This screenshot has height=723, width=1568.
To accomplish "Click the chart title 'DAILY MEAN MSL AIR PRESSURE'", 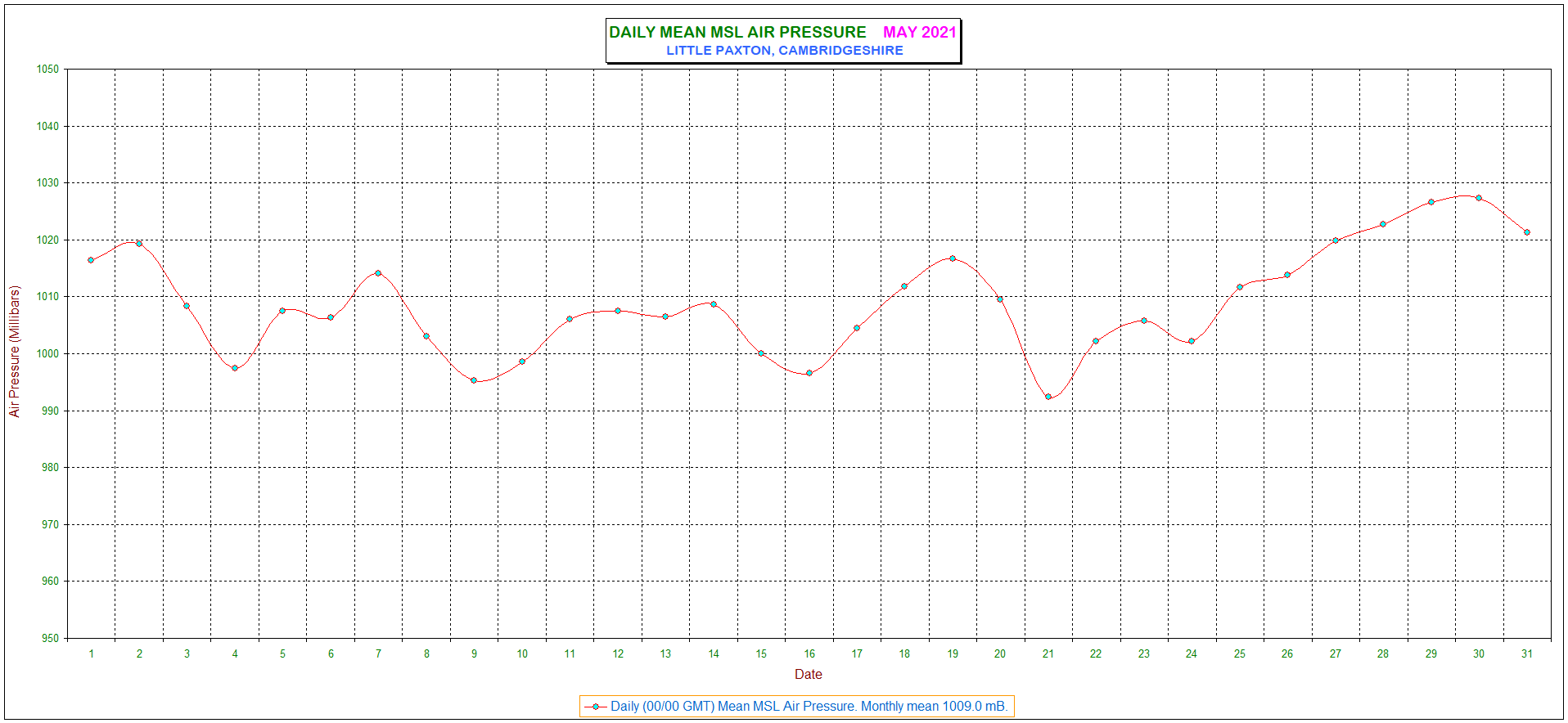I will (x=737, y=32).
